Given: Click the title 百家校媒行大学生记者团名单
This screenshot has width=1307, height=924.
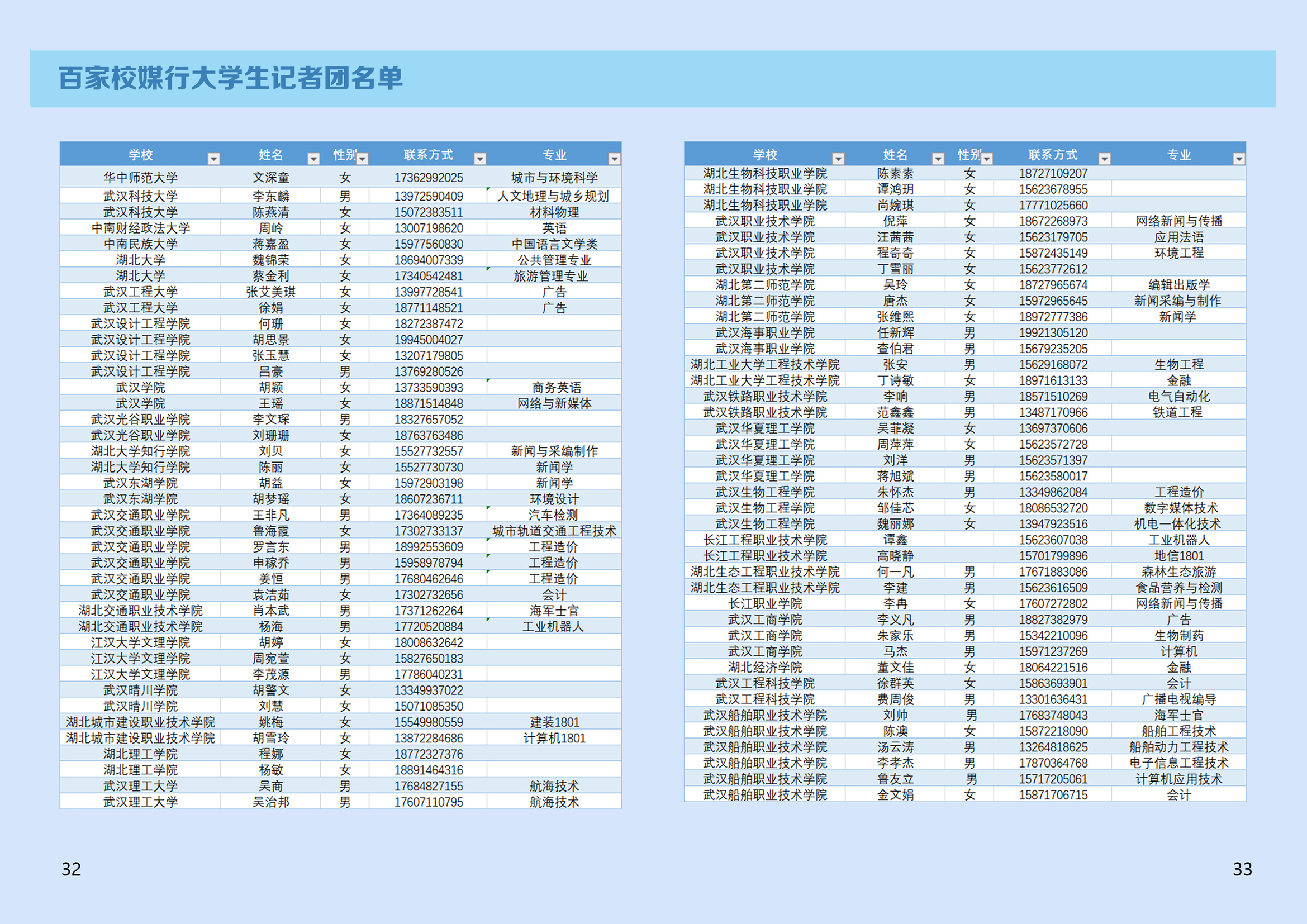Looking at the screenshot, I should 231,78.
